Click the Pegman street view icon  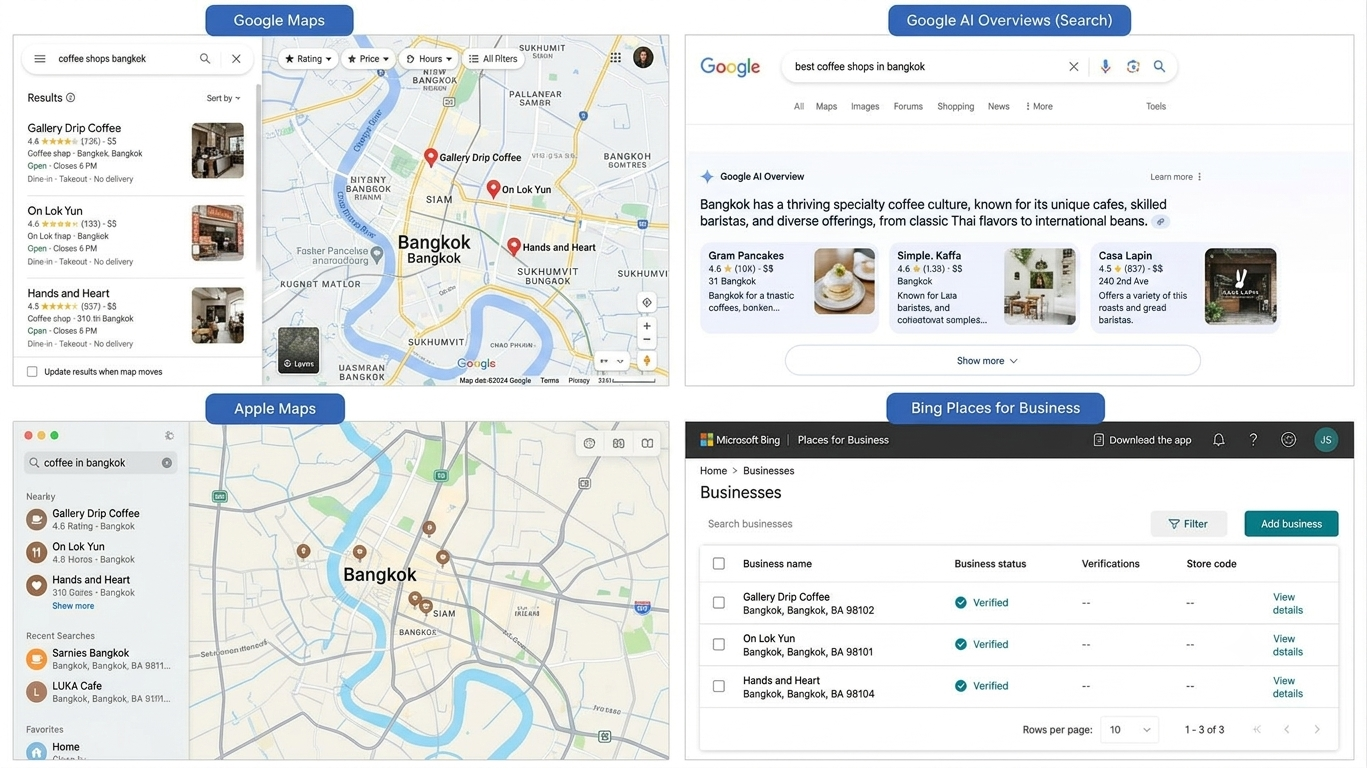pos(647,361)
